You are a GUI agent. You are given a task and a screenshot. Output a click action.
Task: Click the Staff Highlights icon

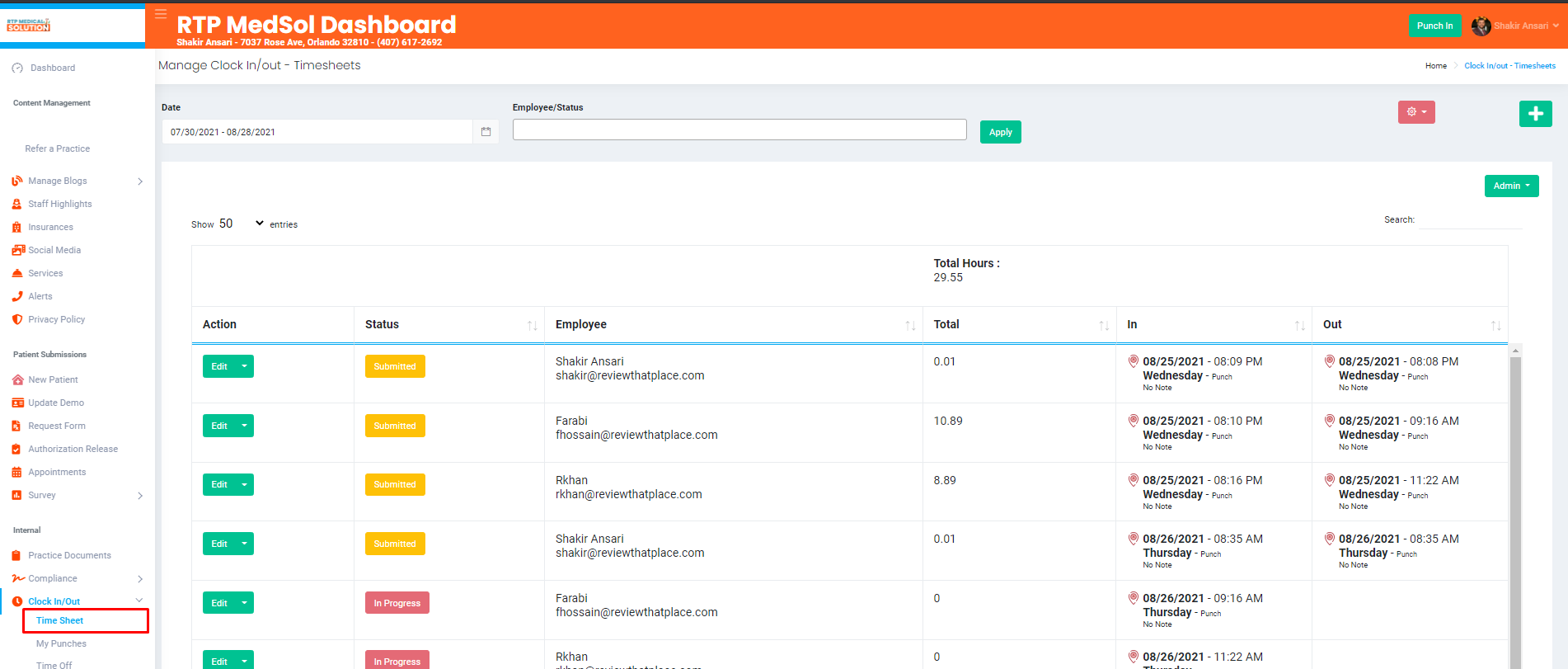(x=17, y=204)
